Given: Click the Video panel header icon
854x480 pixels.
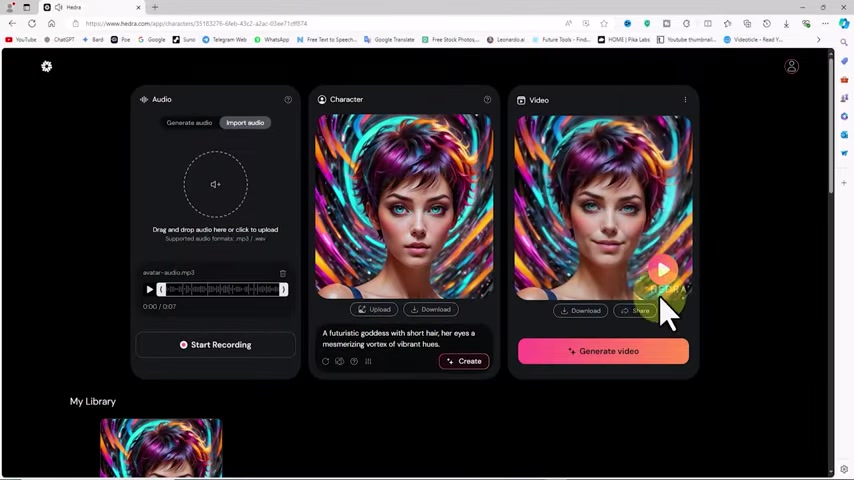Looking at the screenshot, I should tap(521, 100).
